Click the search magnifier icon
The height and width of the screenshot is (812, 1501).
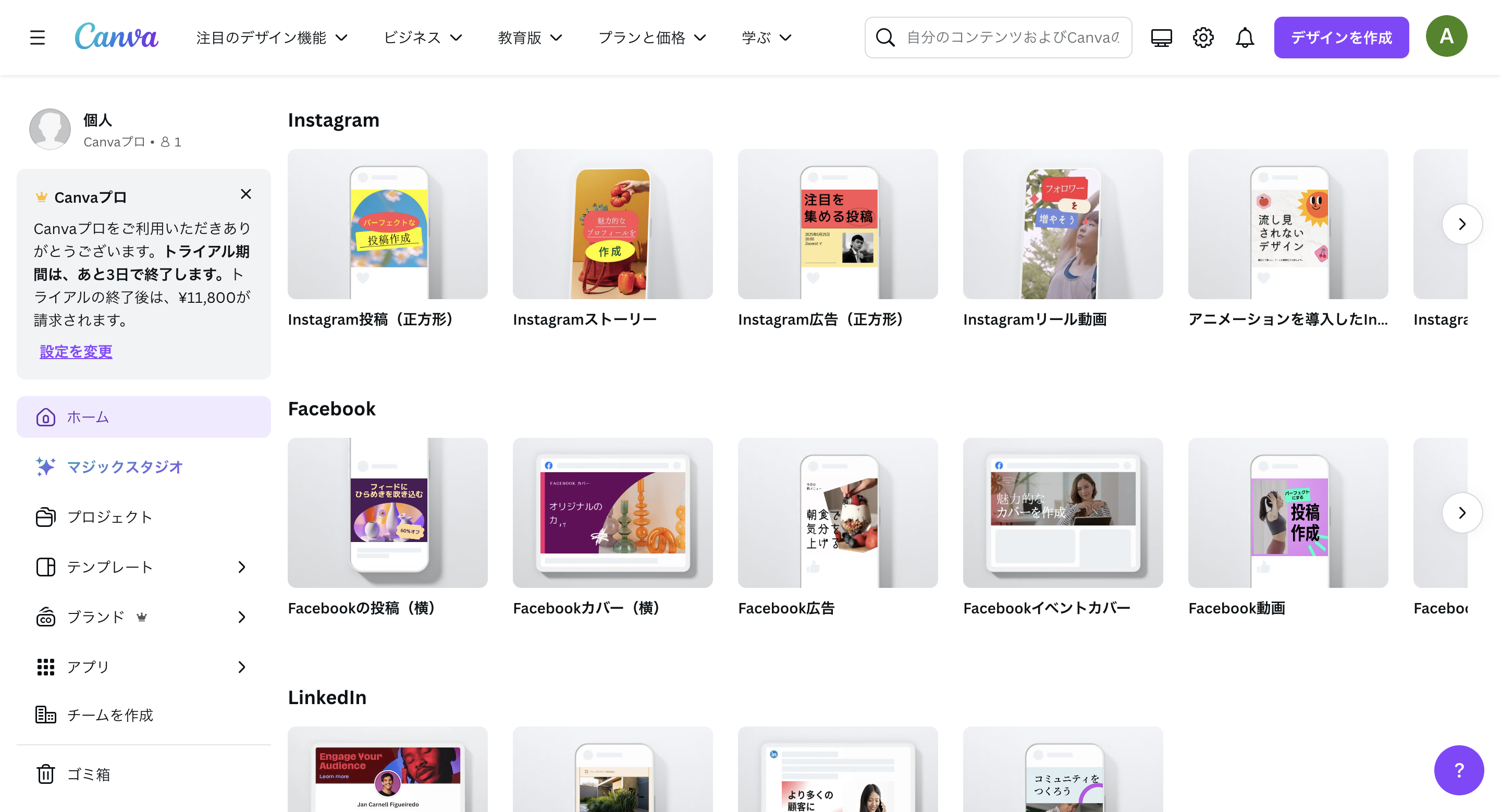[885, 38]
